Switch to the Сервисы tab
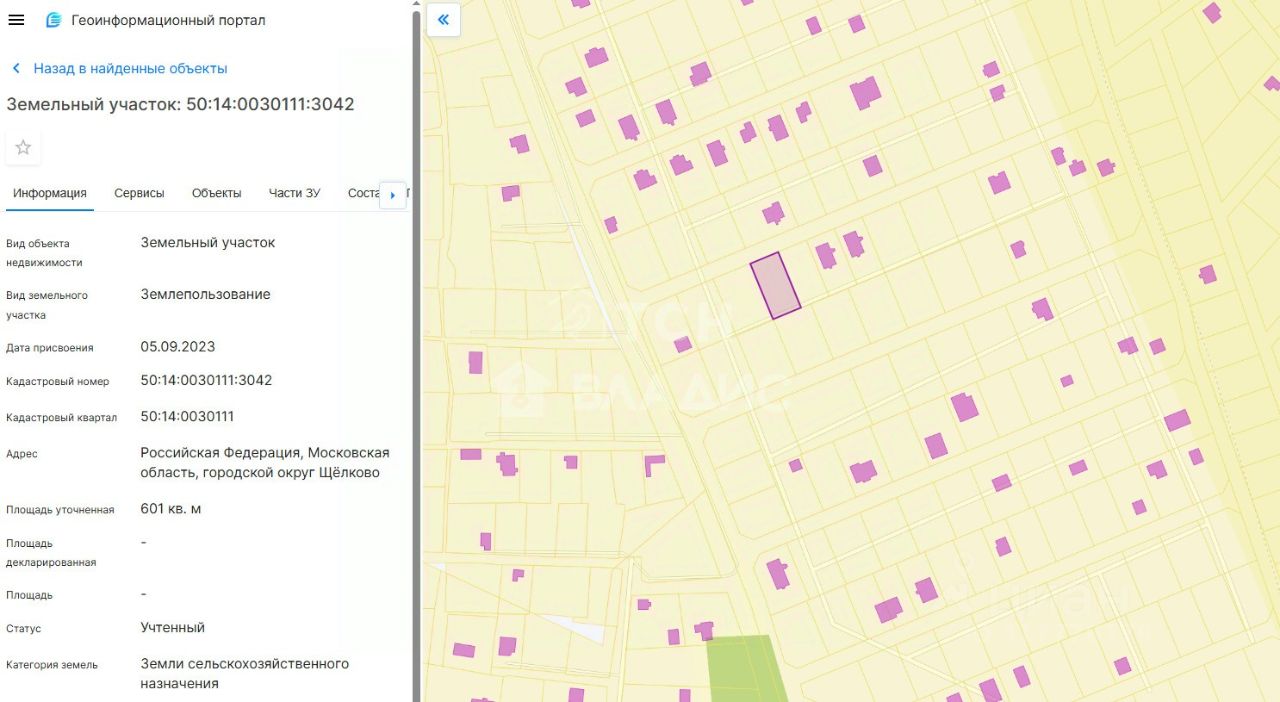 click(x=139, y=193)
